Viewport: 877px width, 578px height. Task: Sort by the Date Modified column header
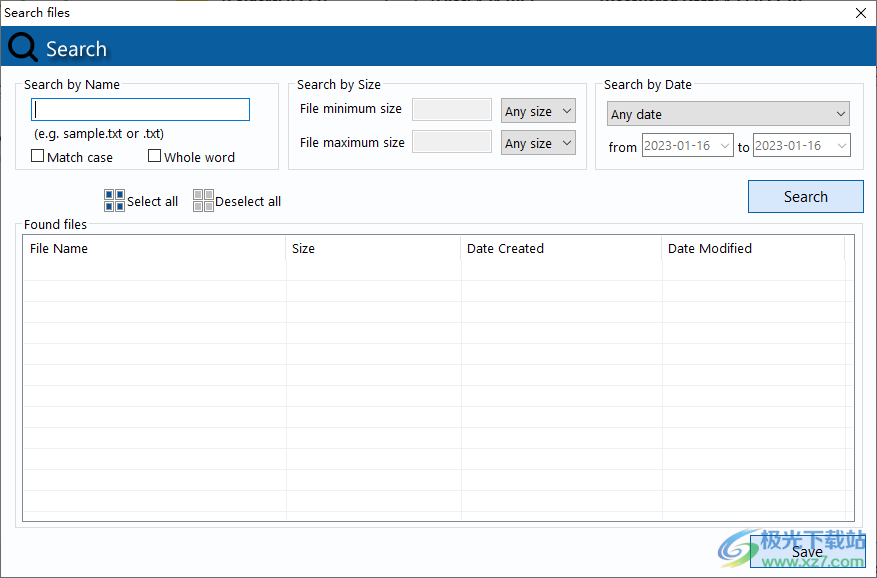[x=755, y=249]
